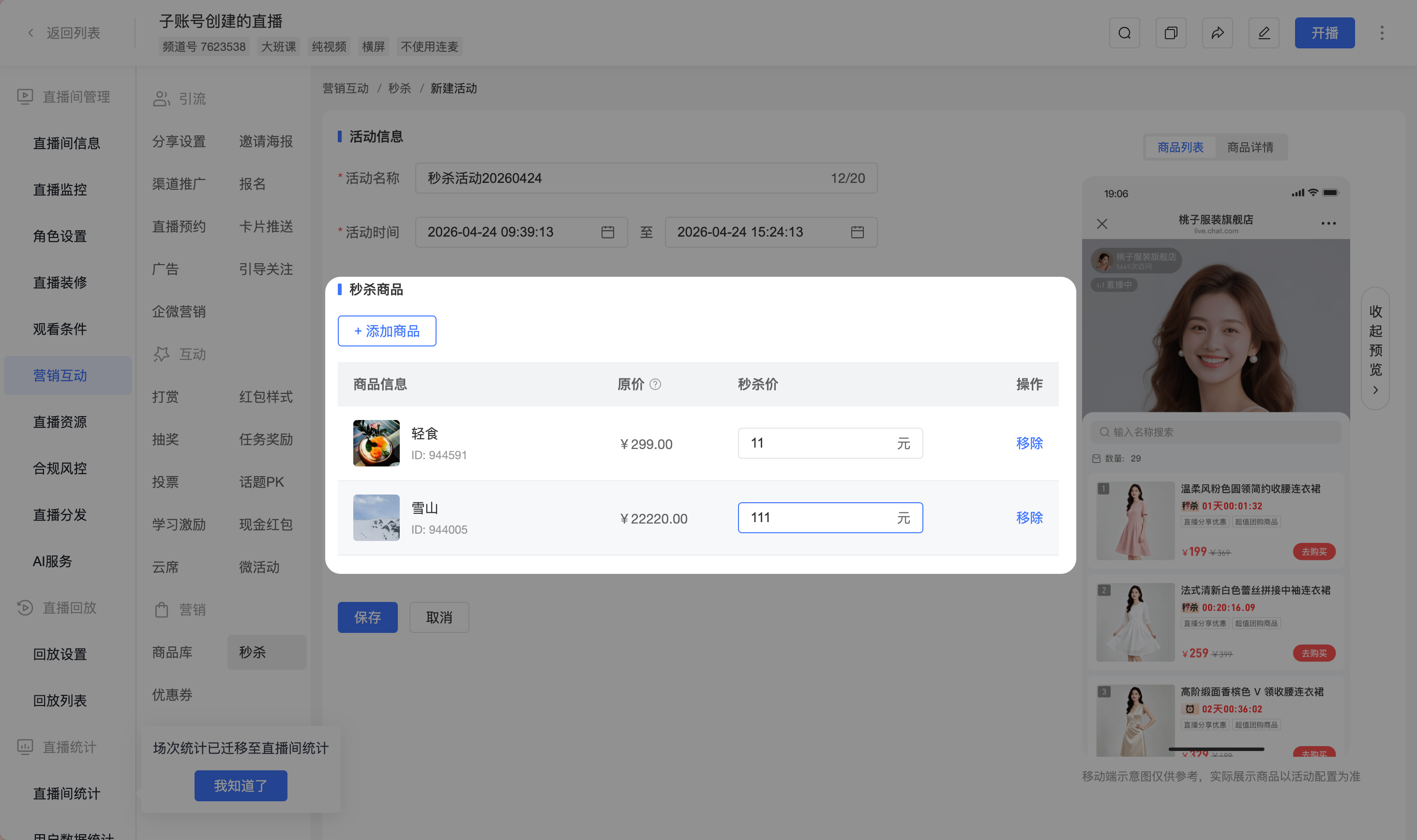Switch to the 商品详情 preview tab
Image resolution: width=1417 pixels, height=840 pixels.
[x=1250, y=147]
